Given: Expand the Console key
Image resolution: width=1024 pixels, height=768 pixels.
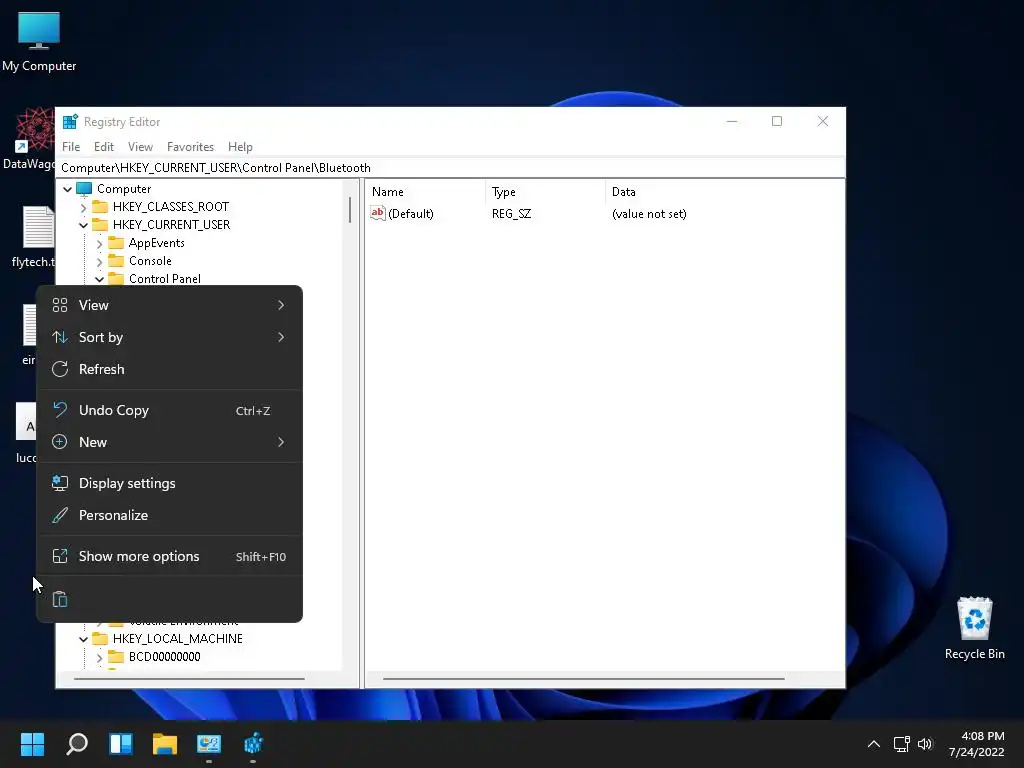Looking at the screenshot, I should 99,261.
